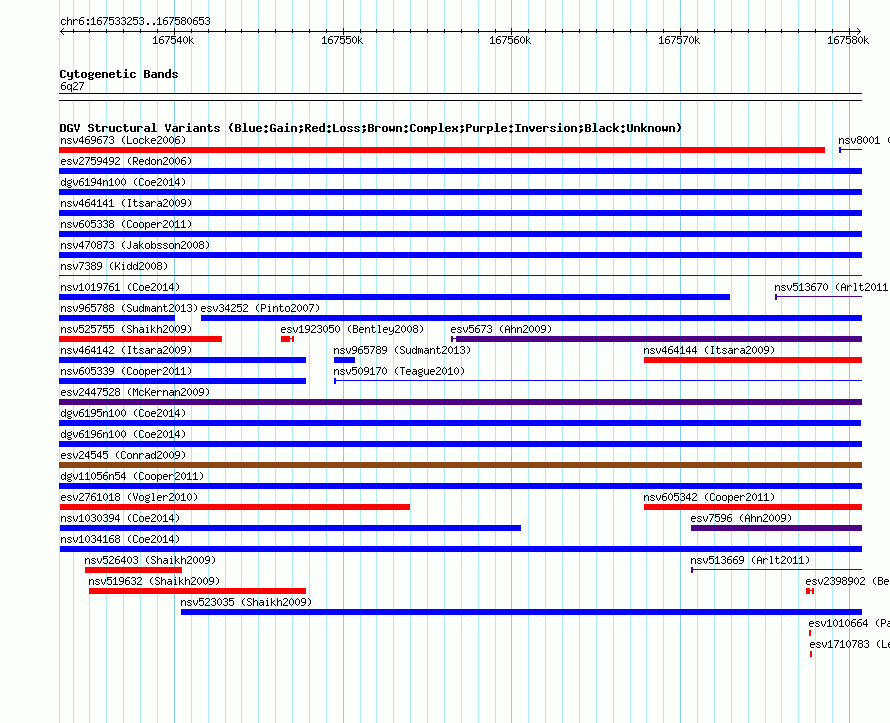890x723 pixels.
Task: Click the 167550k ruler position
Action: click(342, 40)
